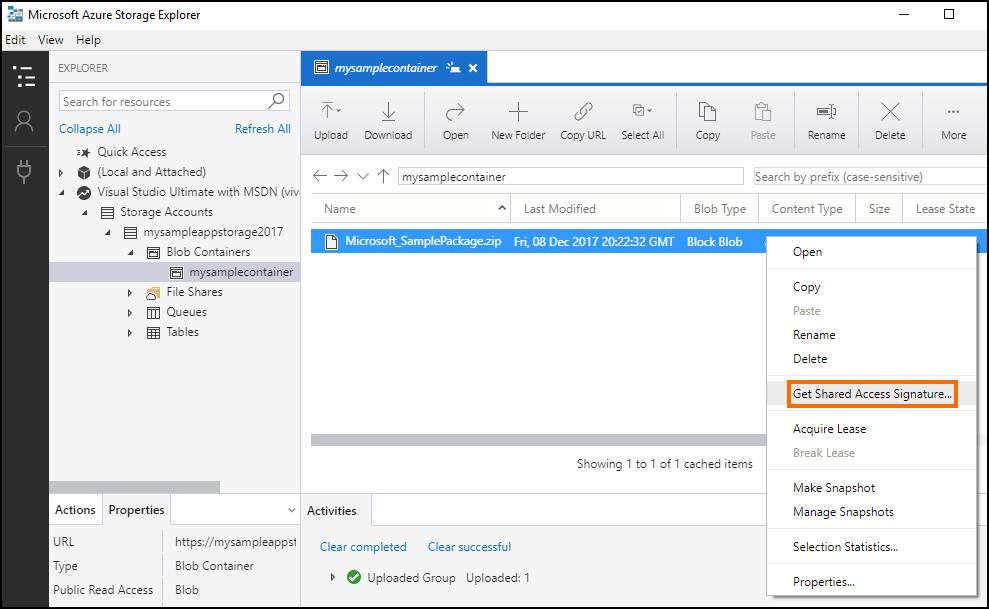Choose Get Shared Access Signature from context menu
This screenshot has width=989, height=609.
pyautogui.click(x=871, y=393)
